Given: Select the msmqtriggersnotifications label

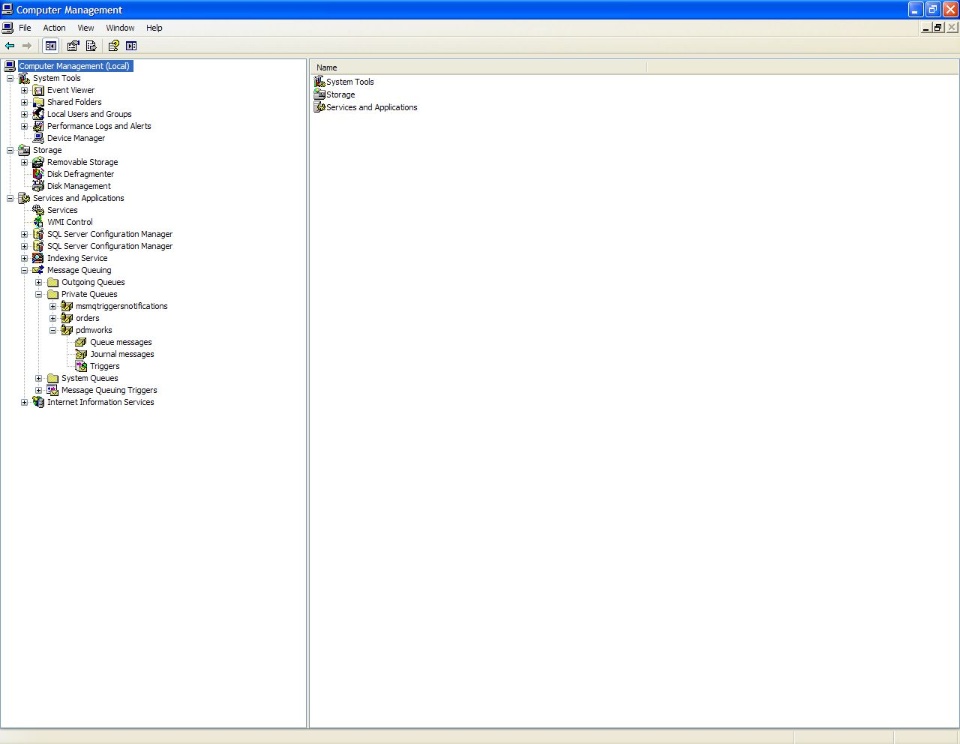Looking at the screenshot, I should (x=121, y=306).
